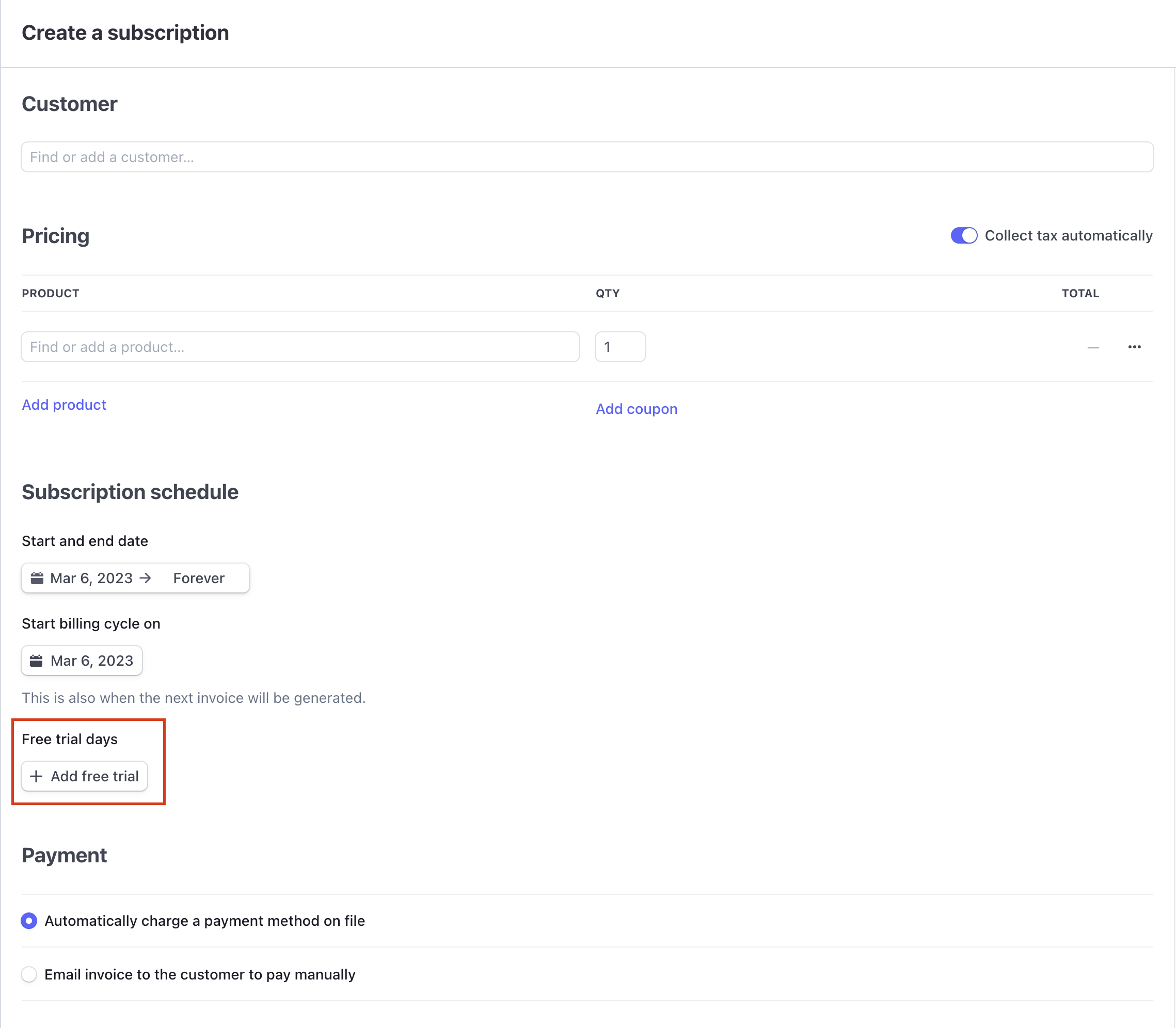Select Automatically charge a payment method on file
1176x1028 pixels.
click(29, 921)
